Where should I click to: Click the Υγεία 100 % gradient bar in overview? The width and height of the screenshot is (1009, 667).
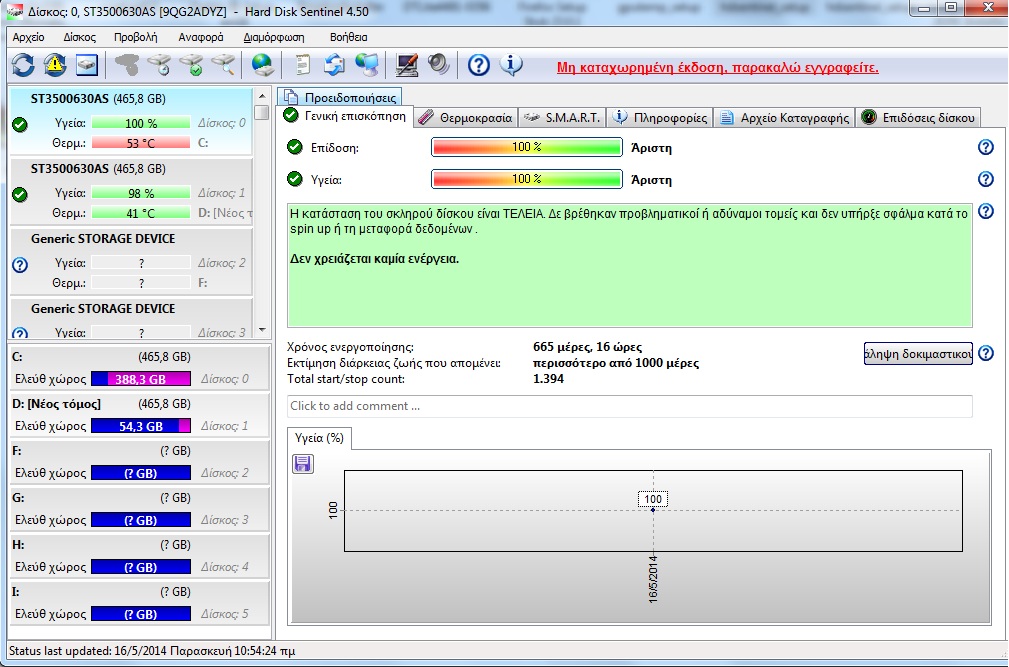pos(526,179)
